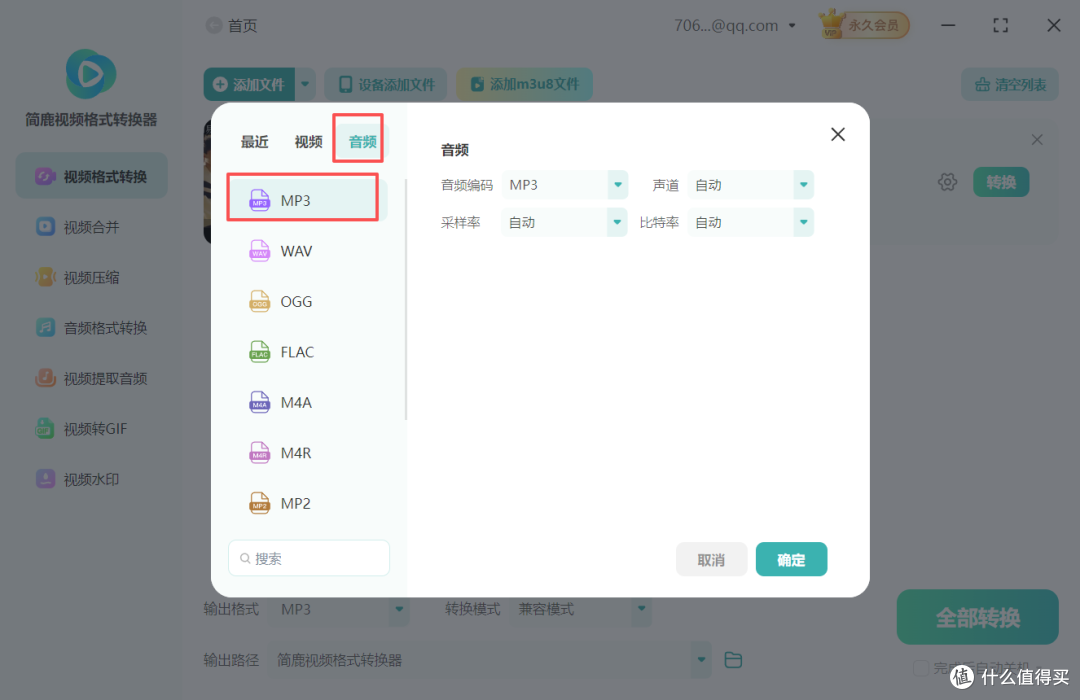This screenshot has height=700, width=1080.
Task: Click the format list scrollbar
Action: point(406,299)
